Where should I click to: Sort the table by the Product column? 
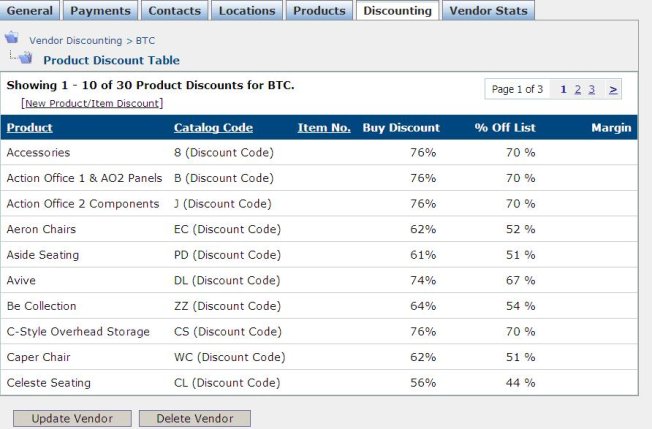(30, 128)
